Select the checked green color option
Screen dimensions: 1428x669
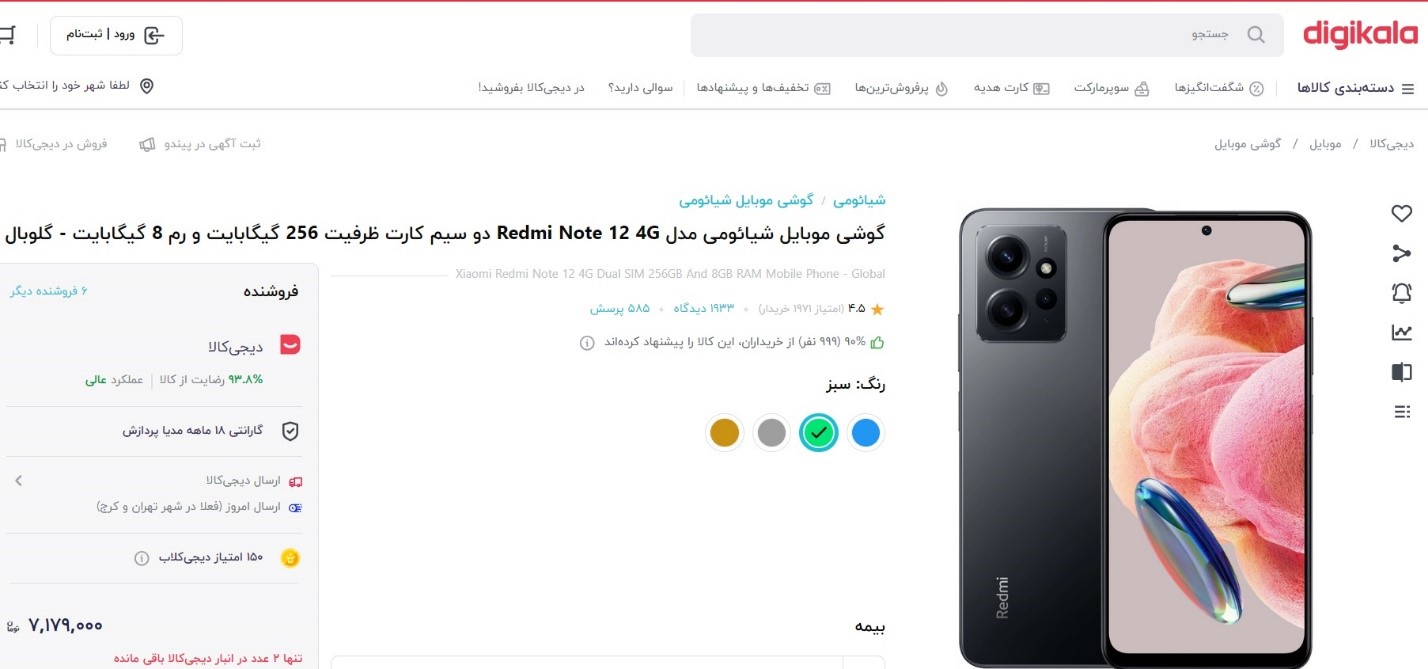point(819,433)
